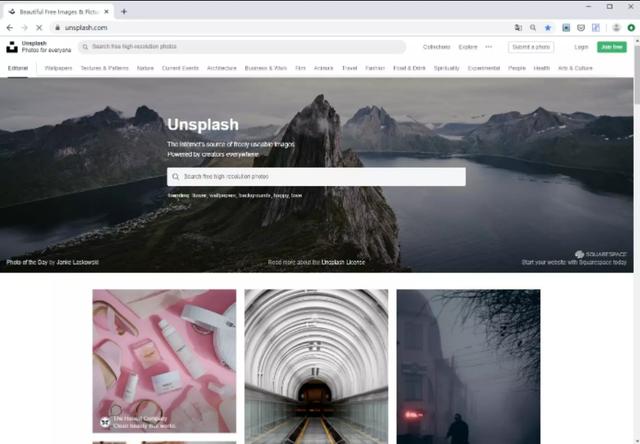
Task: Stop page loading with X button
Action: tap(39, 28)
